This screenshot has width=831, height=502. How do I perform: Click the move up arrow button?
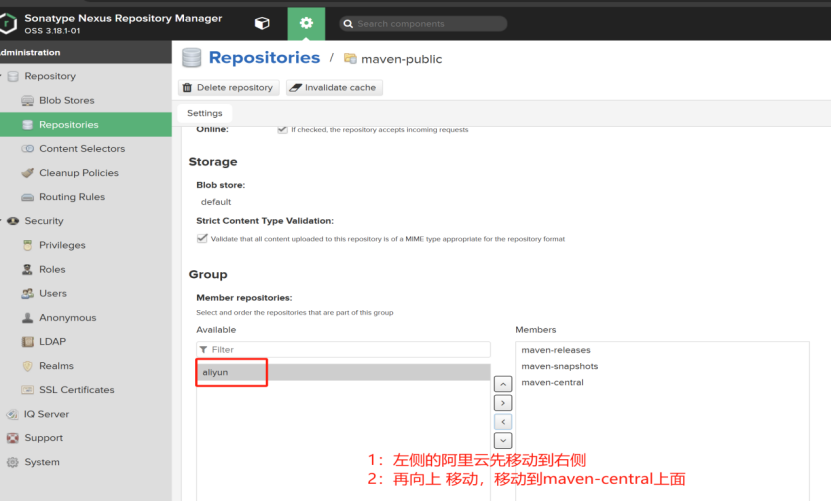pyautogui.click(x=503, y=384)
